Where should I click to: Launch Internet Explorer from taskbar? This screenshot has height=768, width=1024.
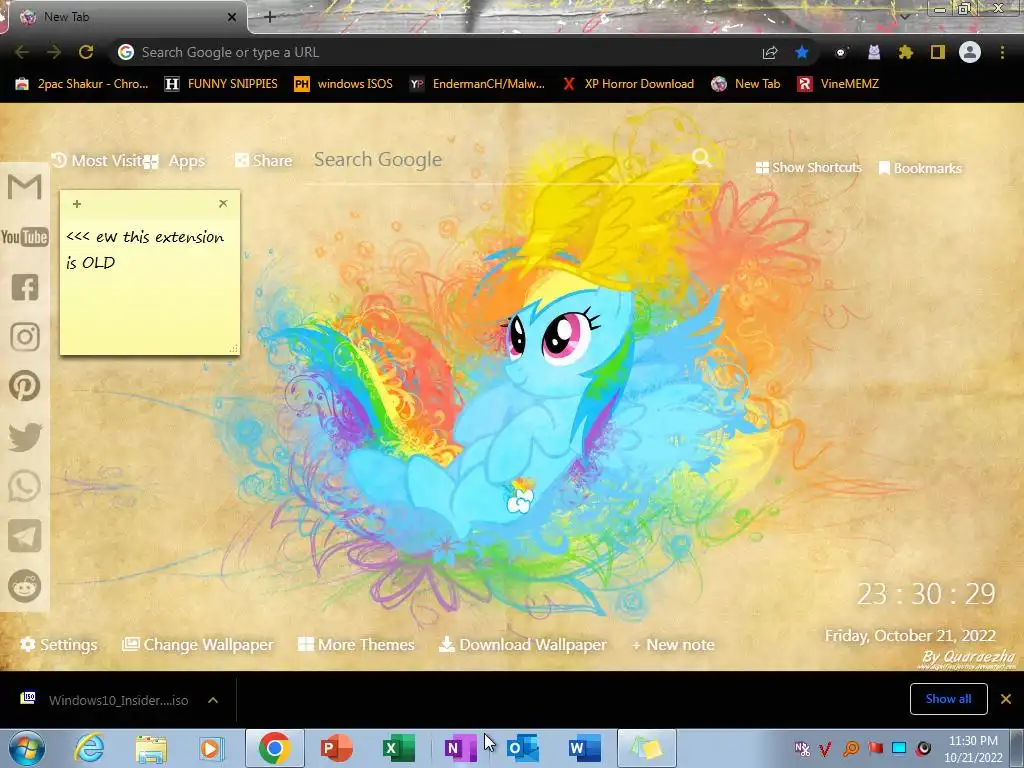click(89, 748)
